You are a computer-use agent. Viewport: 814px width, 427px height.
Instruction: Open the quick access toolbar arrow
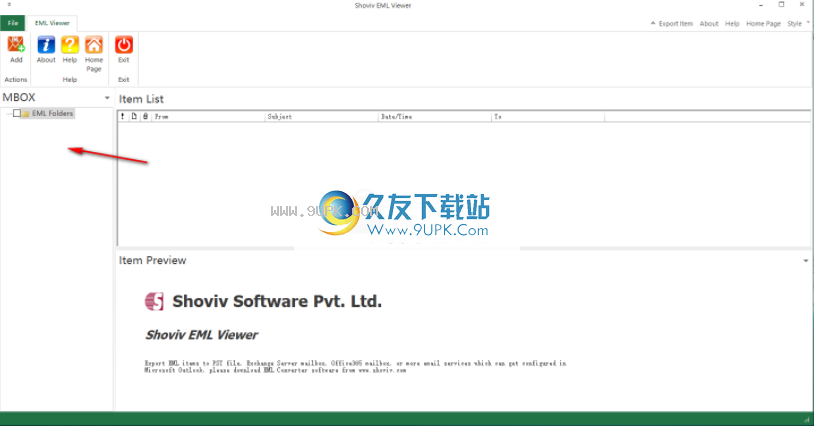click(x=9, y=5)
